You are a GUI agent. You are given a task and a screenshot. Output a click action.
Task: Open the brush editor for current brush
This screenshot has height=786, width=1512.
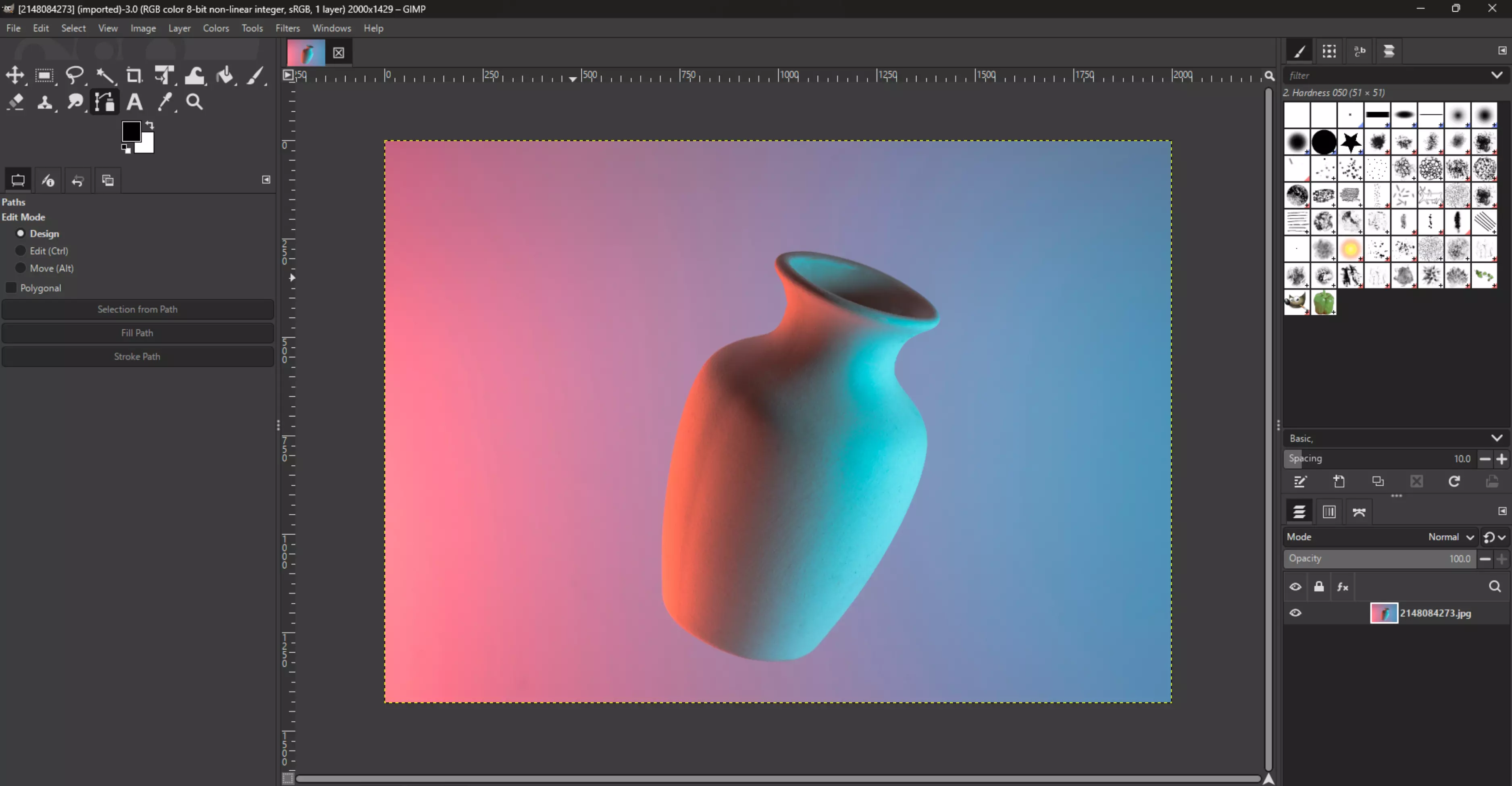(1299, 481)
